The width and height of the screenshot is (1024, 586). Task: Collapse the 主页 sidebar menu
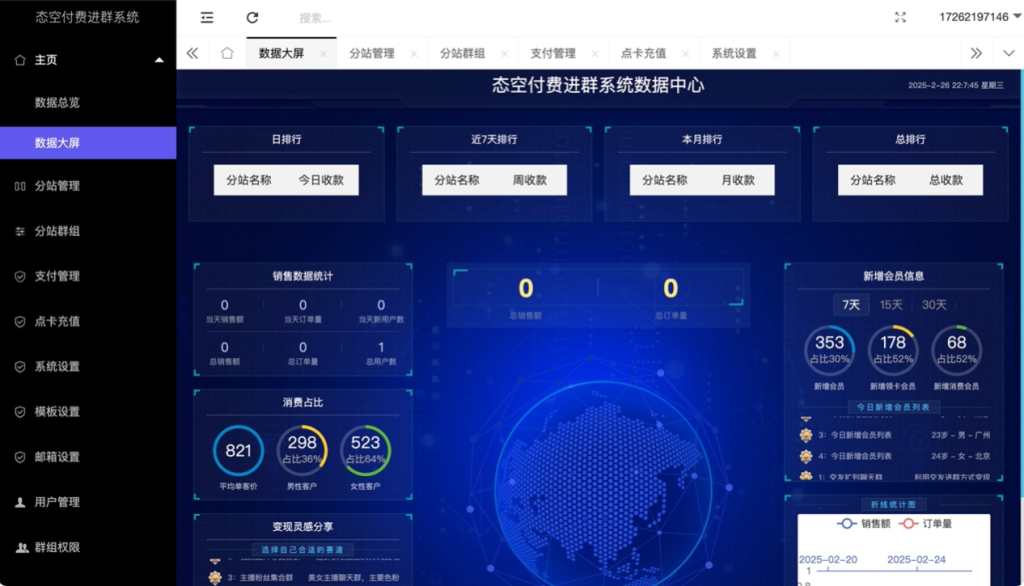click(159, 60)
